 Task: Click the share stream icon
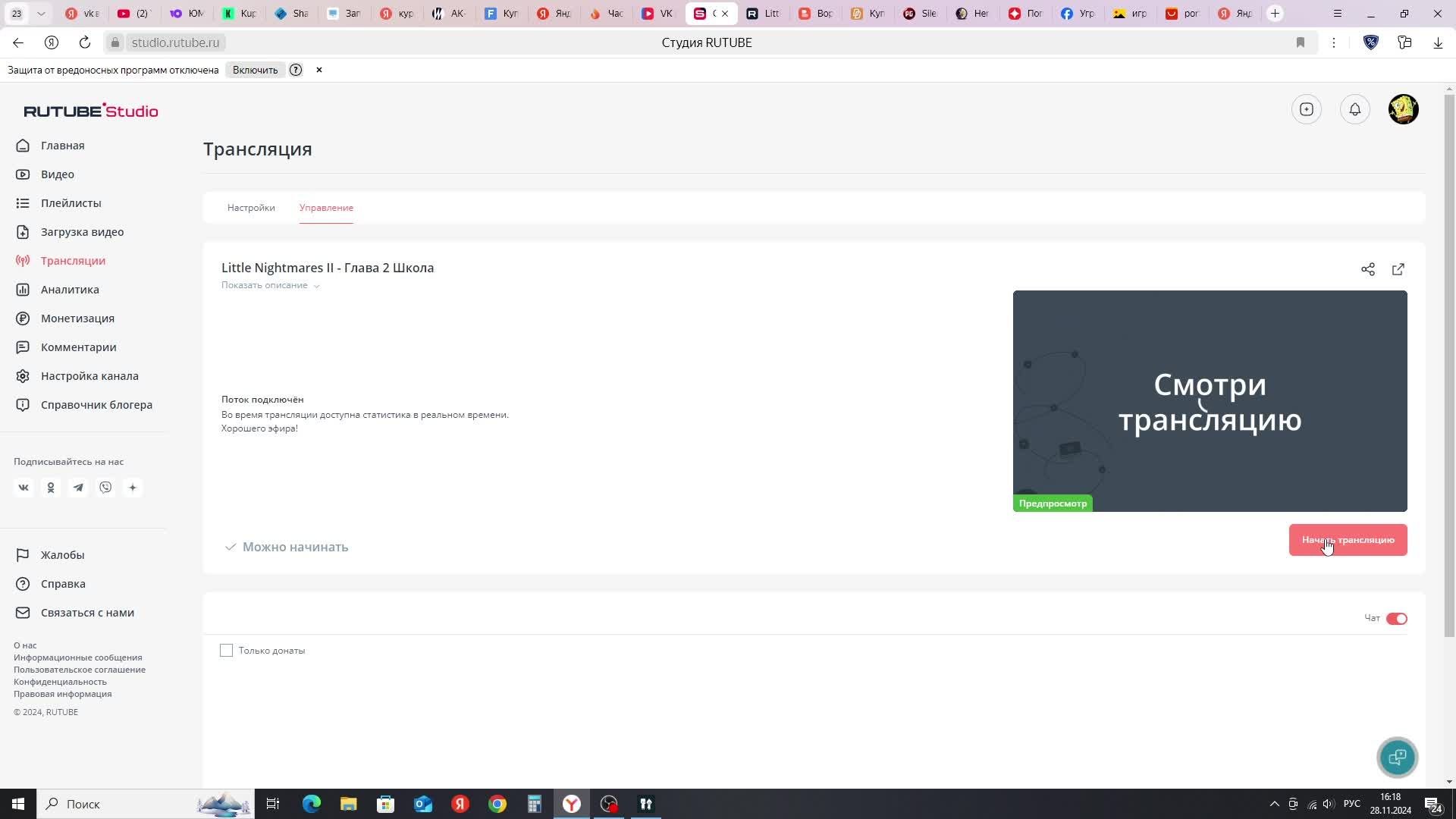pos(1367,269)
